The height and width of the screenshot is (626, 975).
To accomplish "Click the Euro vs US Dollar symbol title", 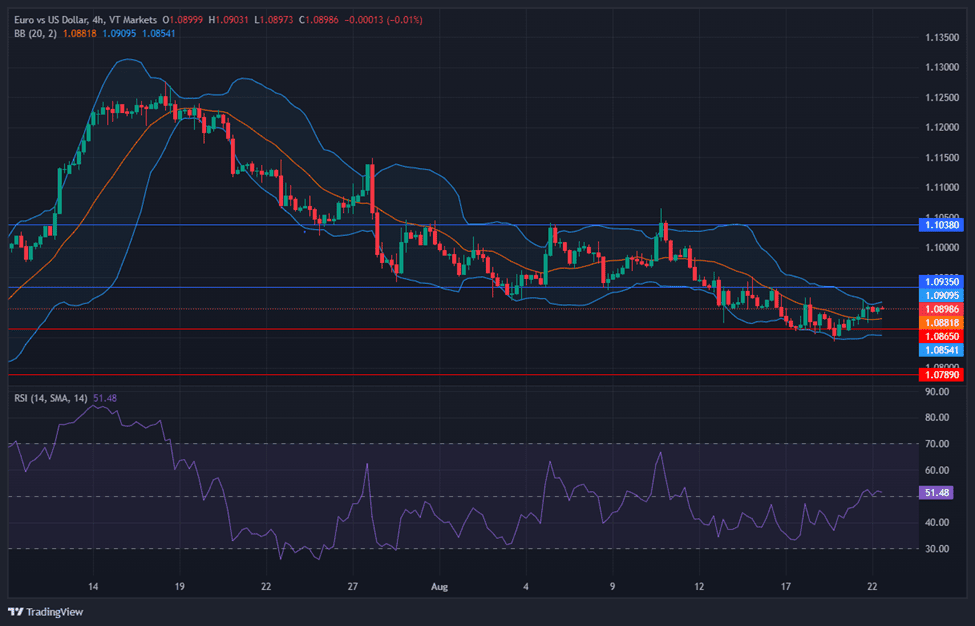I will [52, 19].
